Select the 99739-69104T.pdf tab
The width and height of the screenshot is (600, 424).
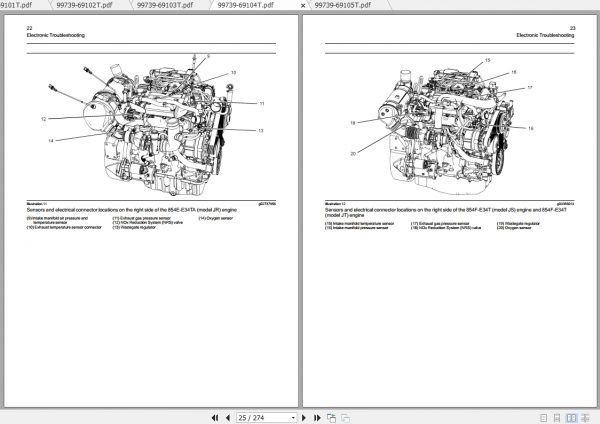coord(246,5)
